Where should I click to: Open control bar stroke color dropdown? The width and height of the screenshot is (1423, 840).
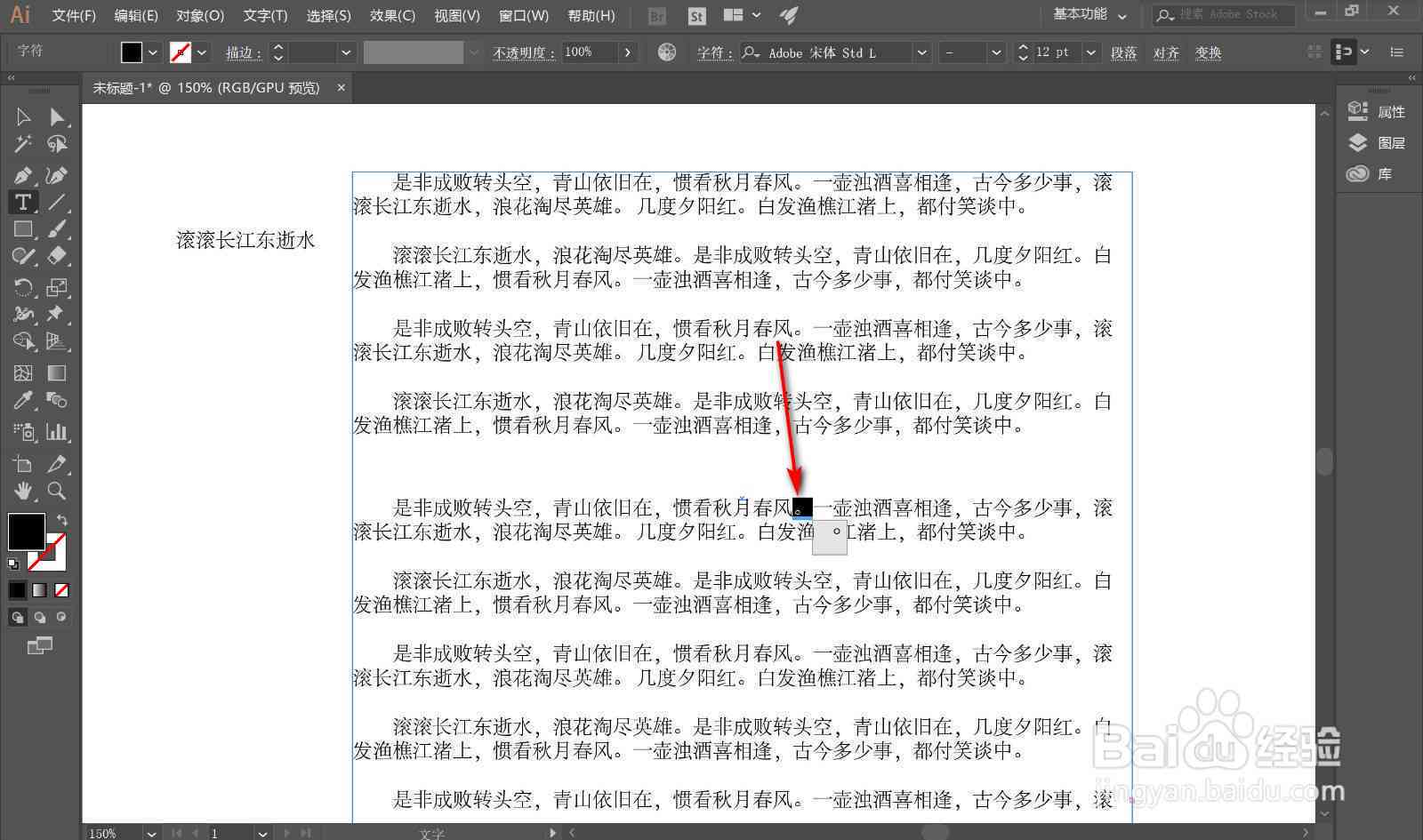(x=202, y=52)
